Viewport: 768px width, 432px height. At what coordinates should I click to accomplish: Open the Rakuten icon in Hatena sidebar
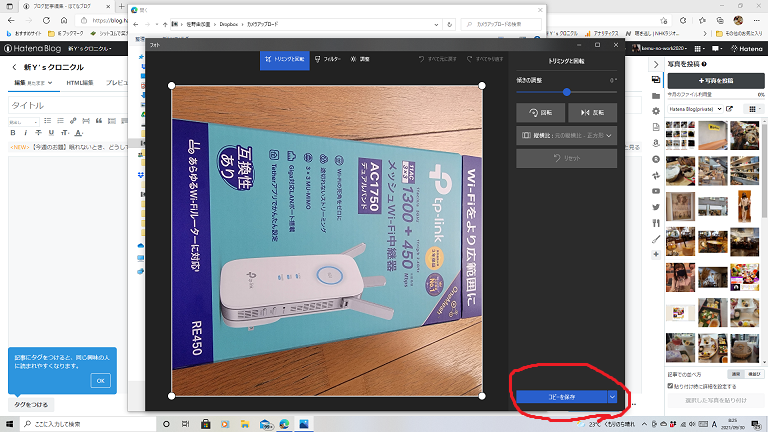pyautogui.click(x=656, y=159)
